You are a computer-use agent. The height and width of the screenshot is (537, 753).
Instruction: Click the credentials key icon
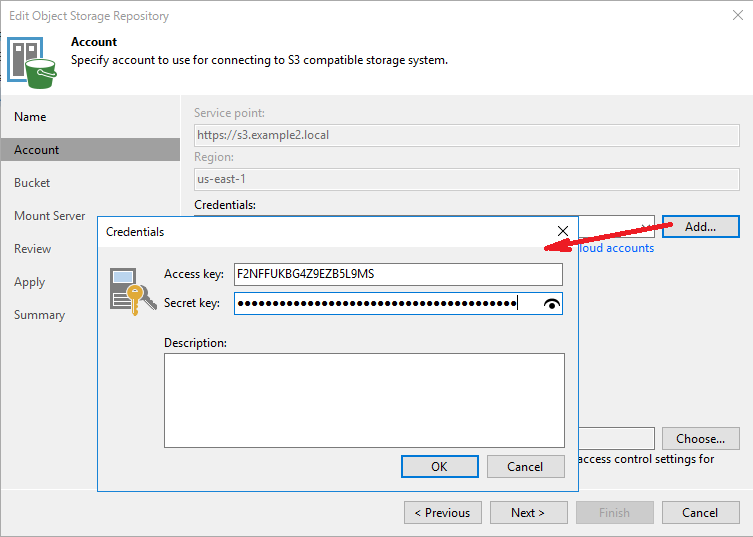133,292
